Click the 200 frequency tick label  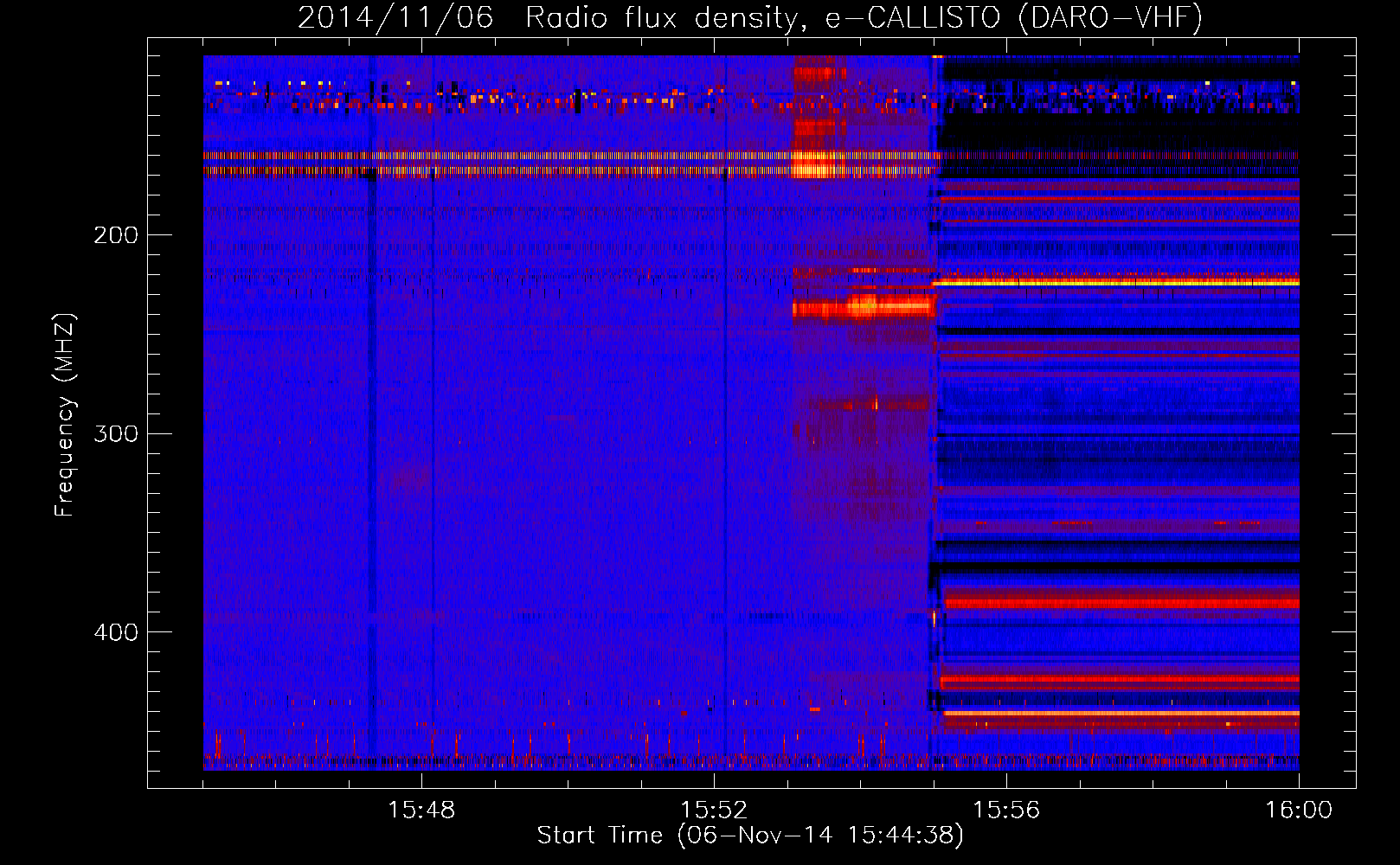tap(116, 235)
